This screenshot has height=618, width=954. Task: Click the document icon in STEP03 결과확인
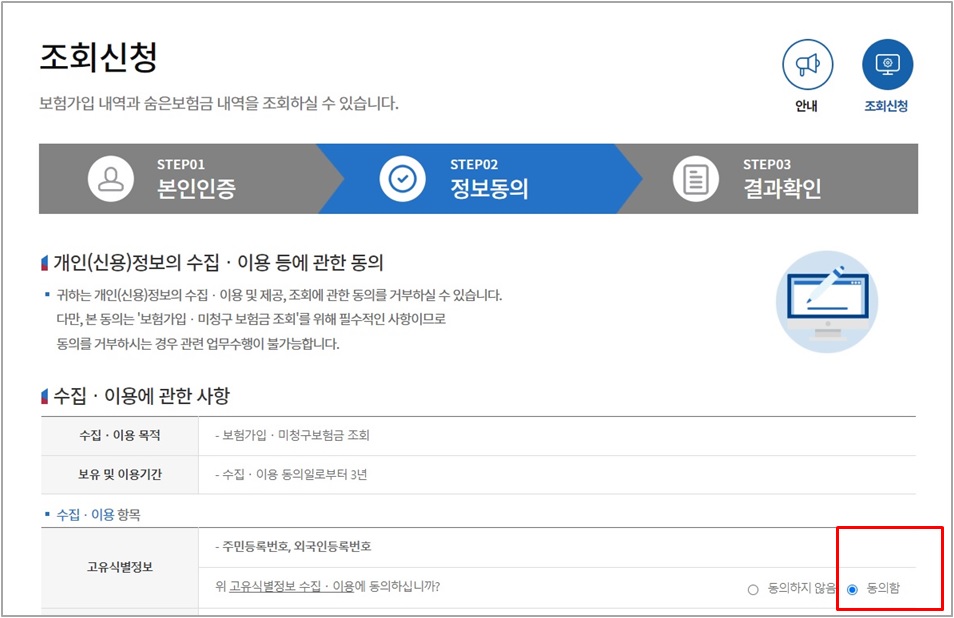(694, 177)
